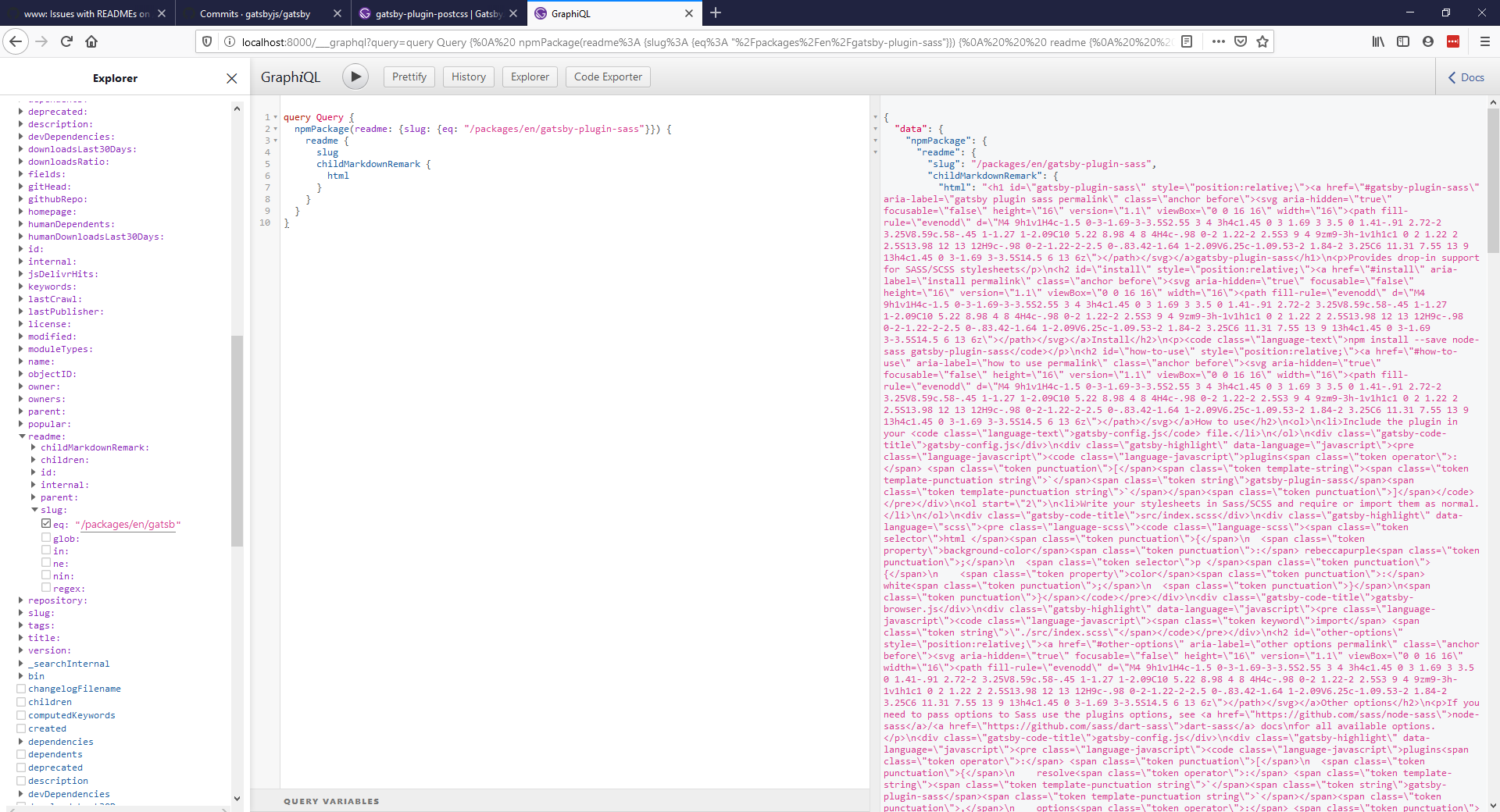Expand the _searchInternal field

click(21, 664)
